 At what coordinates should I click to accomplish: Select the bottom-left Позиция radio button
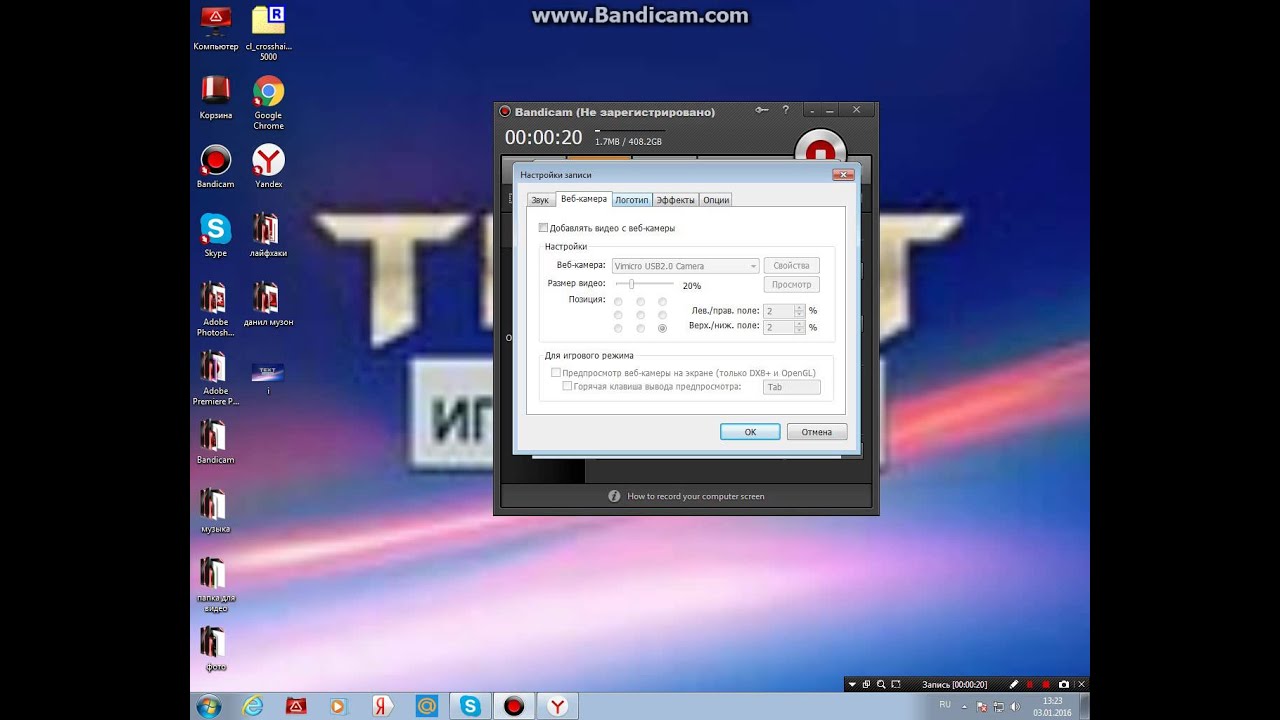coord(618,328)
